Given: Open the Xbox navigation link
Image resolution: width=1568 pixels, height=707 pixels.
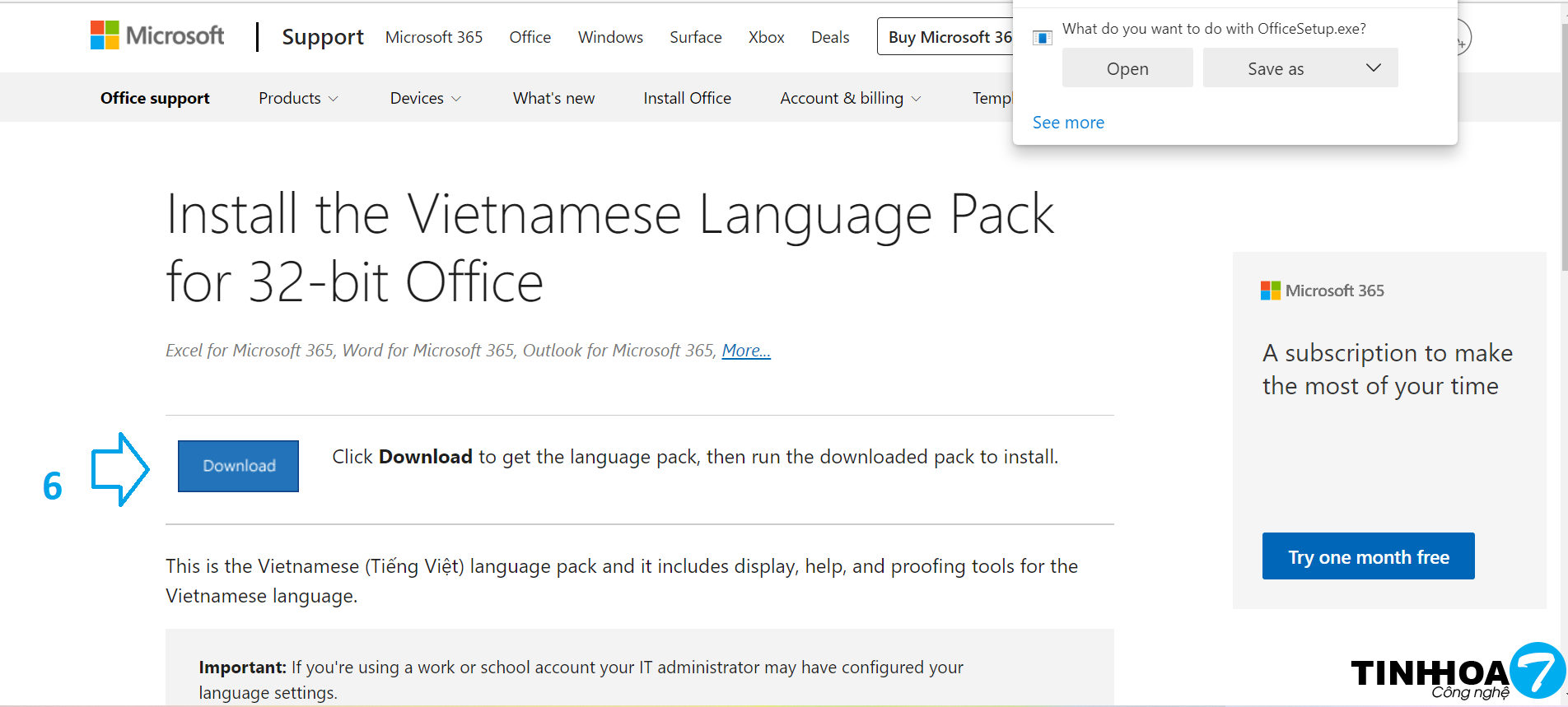Looking at the screenshot, I should 766,37.
